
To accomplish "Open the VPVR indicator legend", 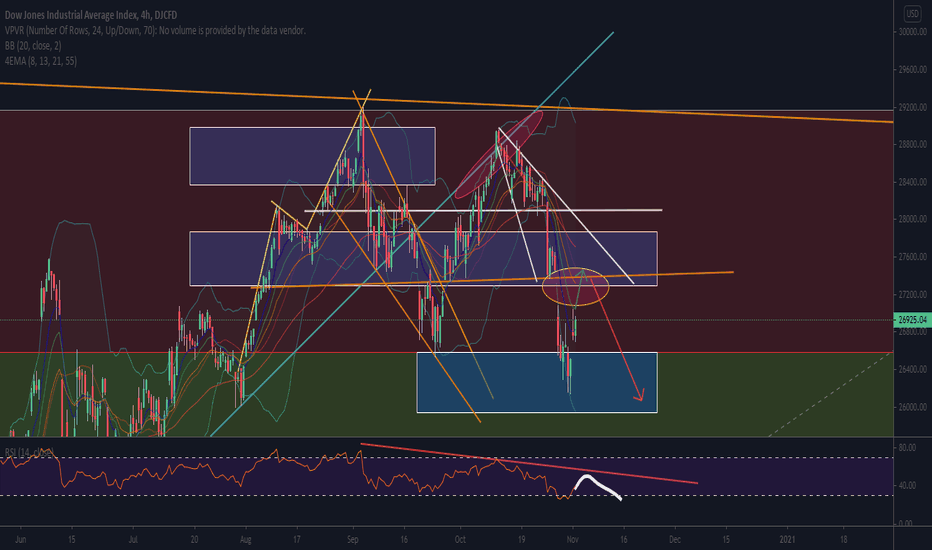I will 155,30.
